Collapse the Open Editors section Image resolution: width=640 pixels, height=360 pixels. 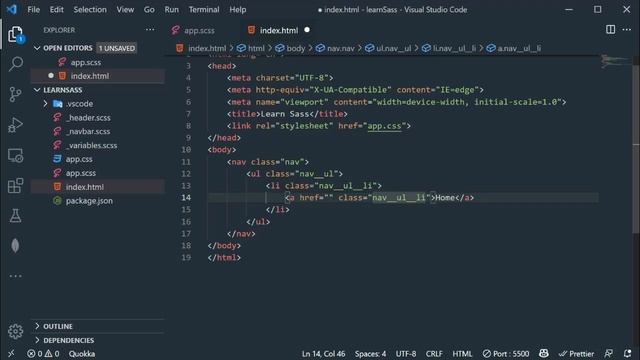37,48
